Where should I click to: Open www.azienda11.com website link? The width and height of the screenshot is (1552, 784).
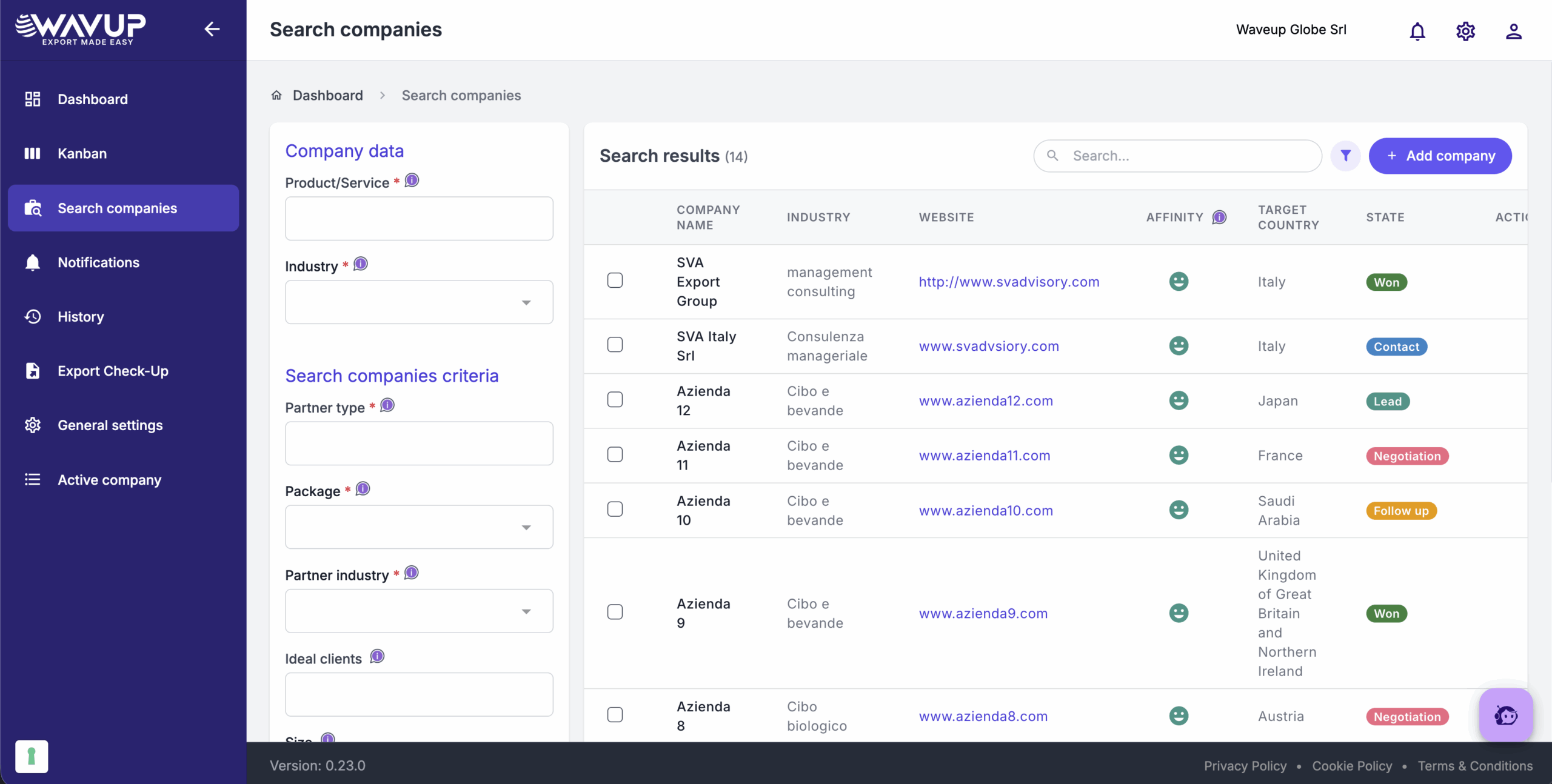click(x=984, y=456)
